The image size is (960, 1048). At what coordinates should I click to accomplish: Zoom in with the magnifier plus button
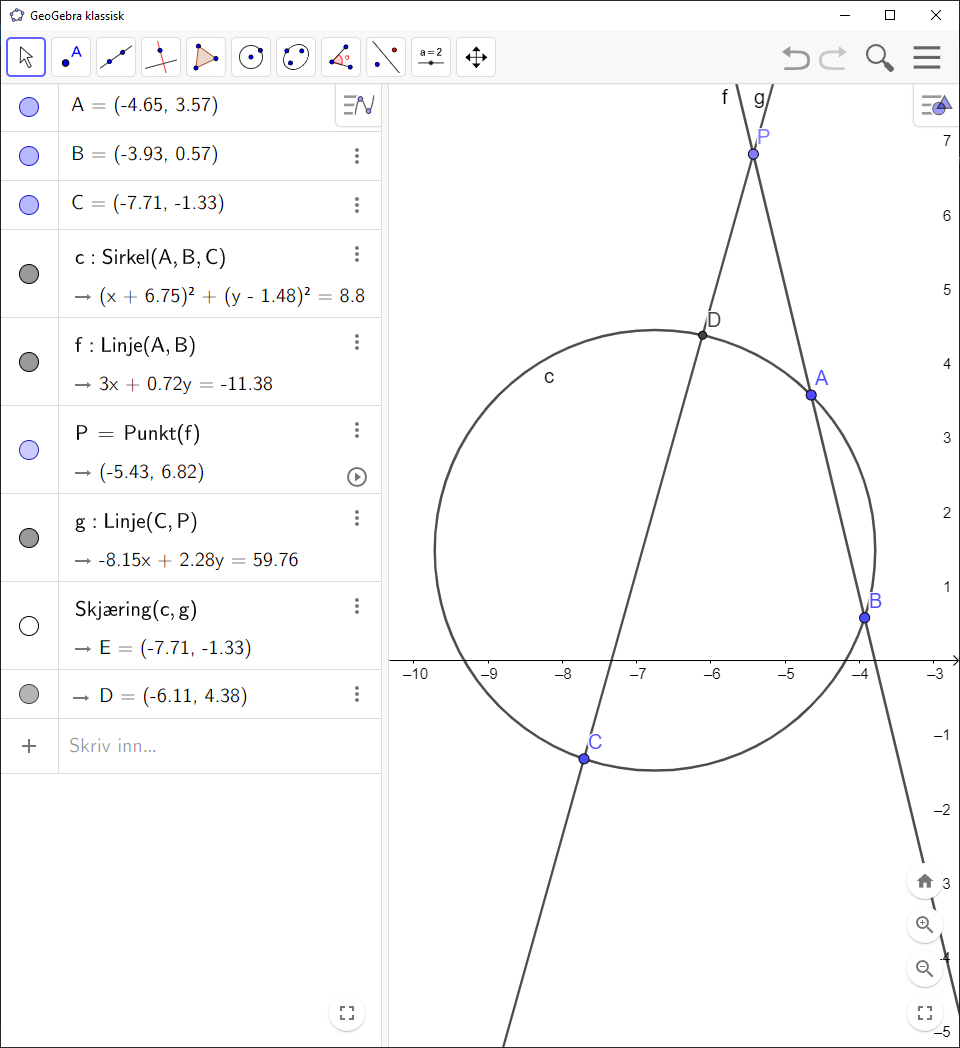[x=924, y=925]
